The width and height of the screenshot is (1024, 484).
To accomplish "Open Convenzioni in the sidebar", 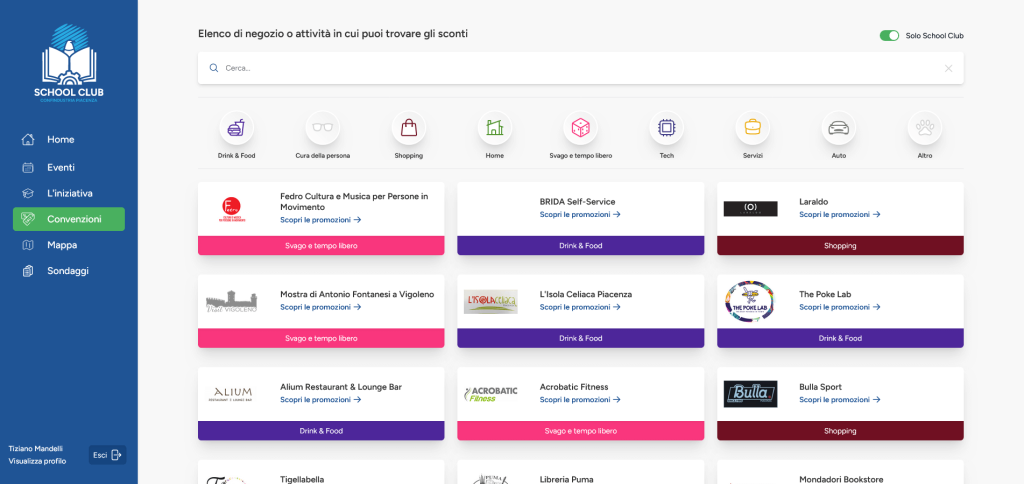I will tap(69, 219).
